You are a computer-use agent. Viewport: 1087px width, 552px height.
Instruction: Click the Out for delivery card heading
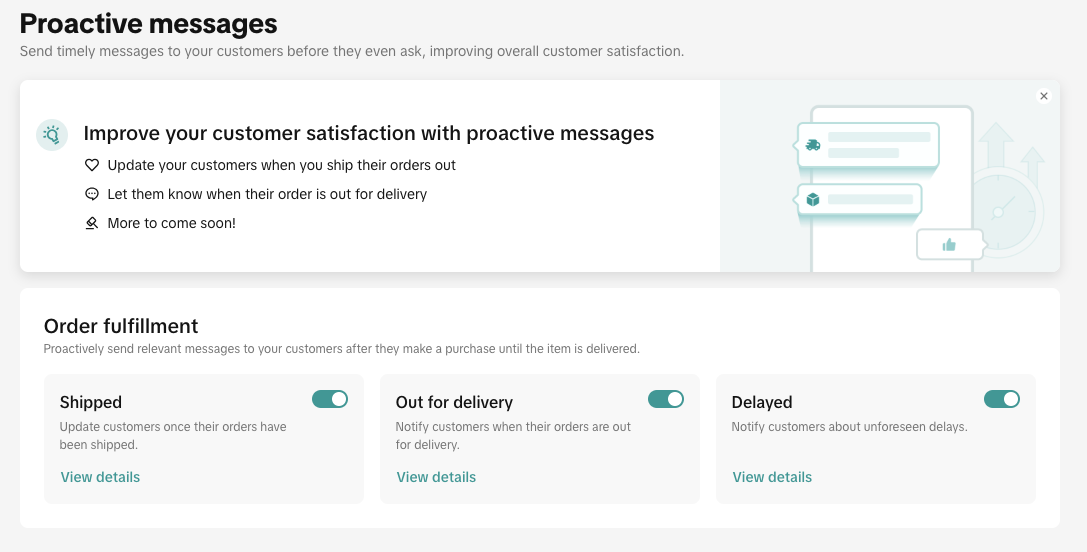(x=454, y=402)
